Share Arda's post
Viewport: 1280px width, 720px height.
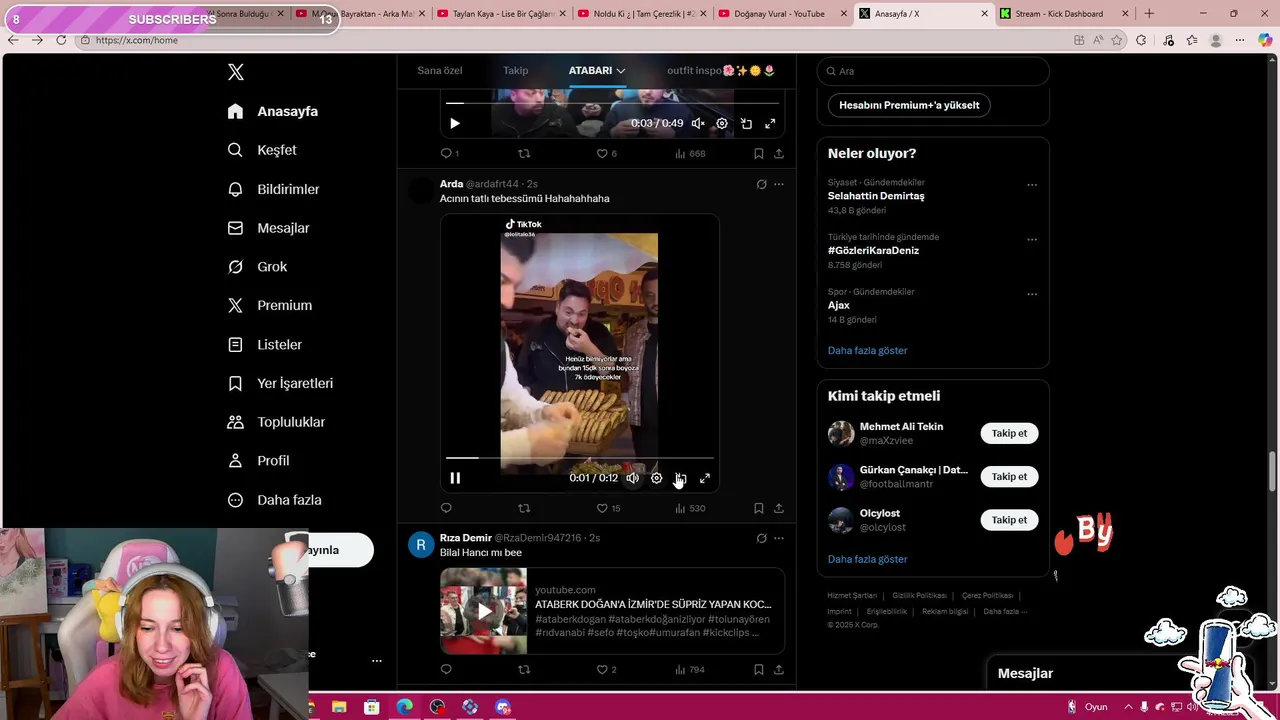pos(779,508)
